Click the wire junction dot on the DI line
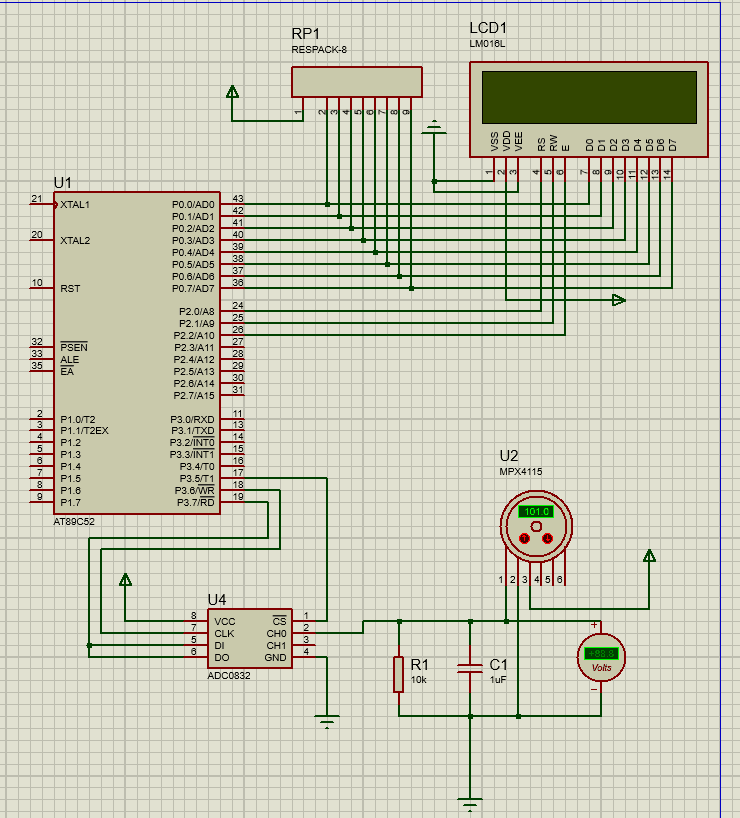The width and height of the screenshot is (740, 818). [x=89, y=645]
